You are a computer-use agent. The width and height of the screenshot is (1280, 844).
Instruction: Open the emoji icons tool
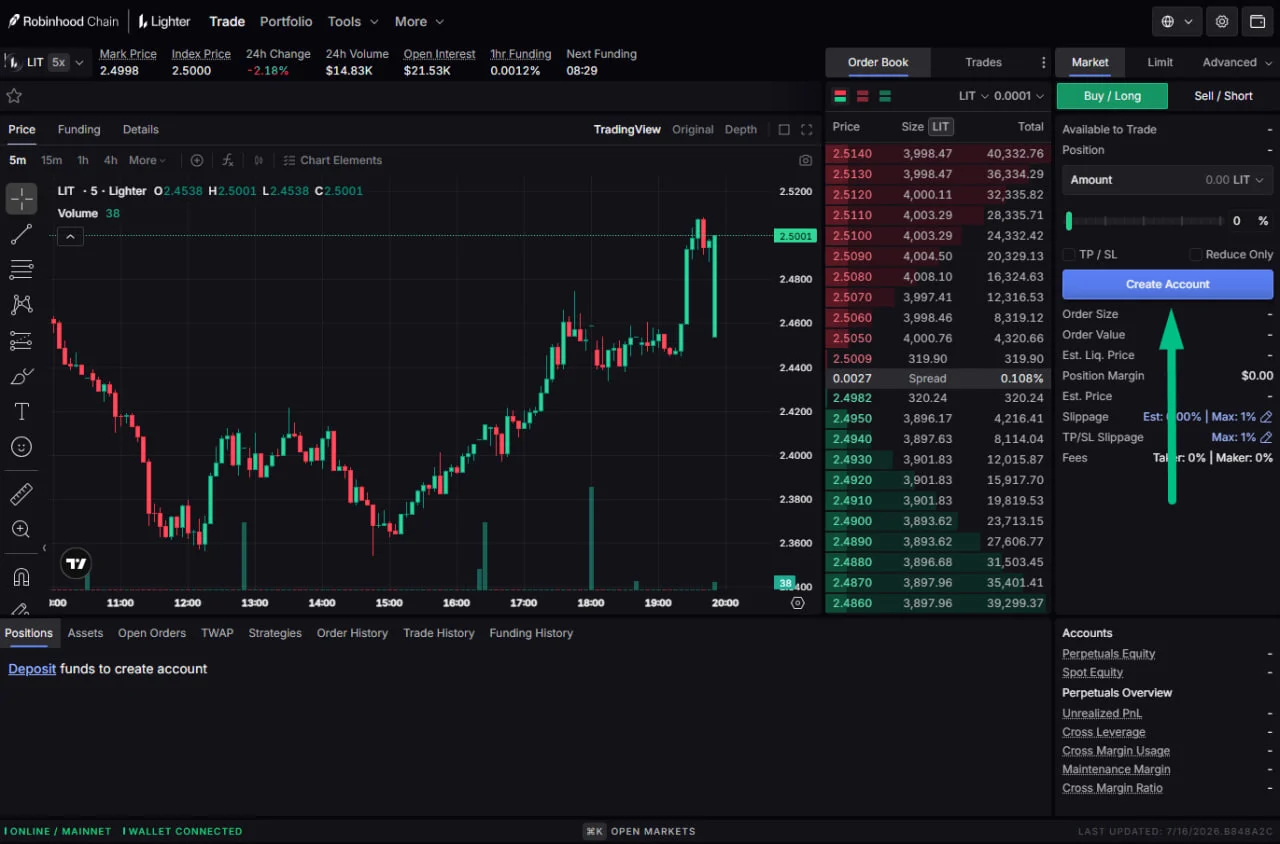pyautogui.click(x=21, y=447)
